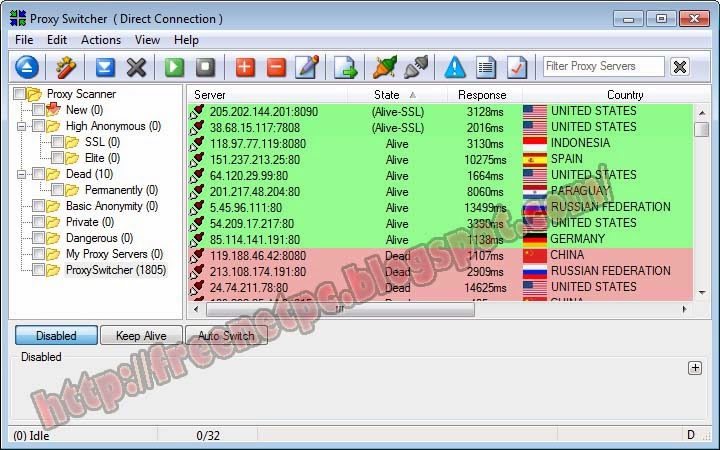The height and width of the screenshot is (450, 720).
Task: Sort by the State column header
Action: point(397,95)
